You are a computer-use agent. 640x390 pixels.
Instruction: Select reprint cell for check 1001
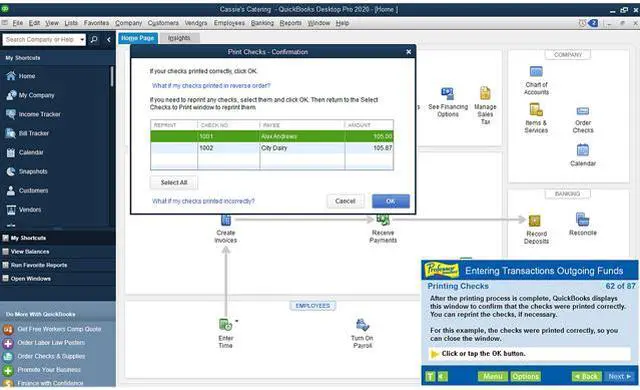point(174,136)
